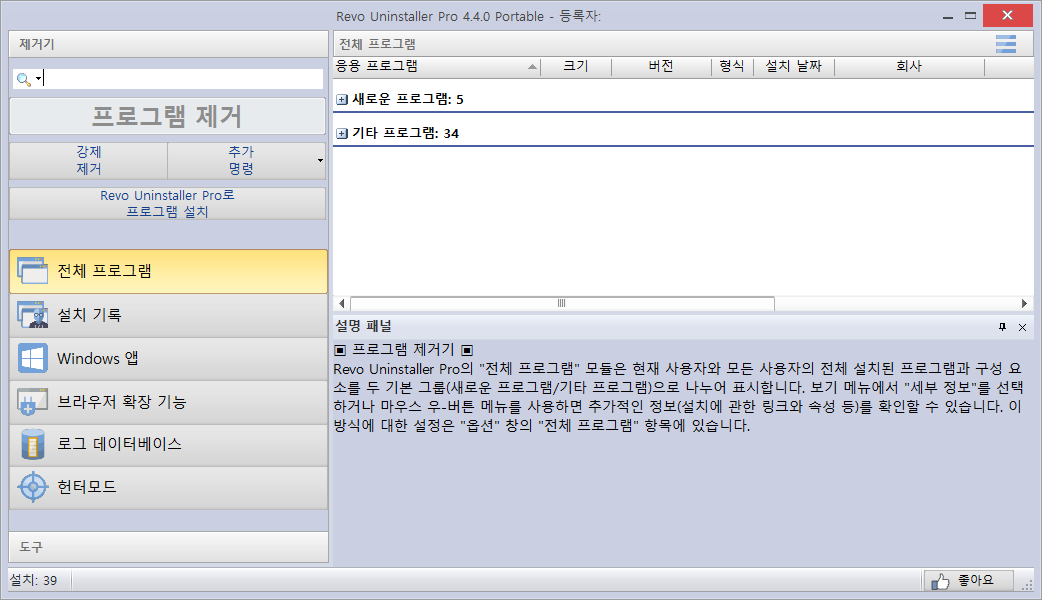The height and width of the screenshot is (600, 1042).
Task: Click the horizontal scrollbar right arrow
Action: click(1024, 304)
